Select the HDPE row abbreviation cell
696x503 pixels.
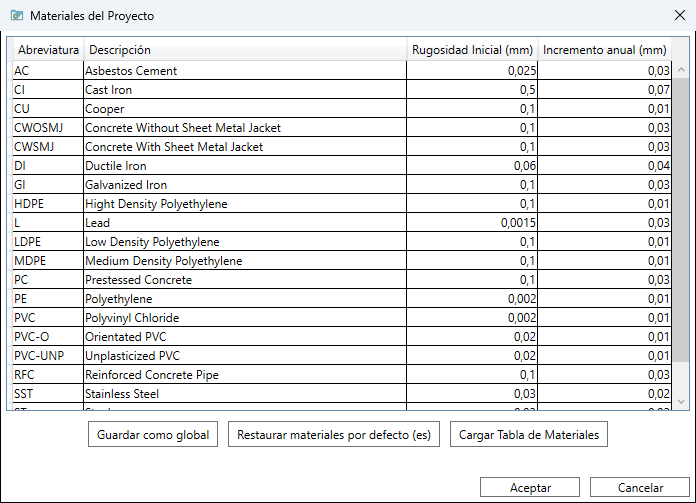(48, 204)
